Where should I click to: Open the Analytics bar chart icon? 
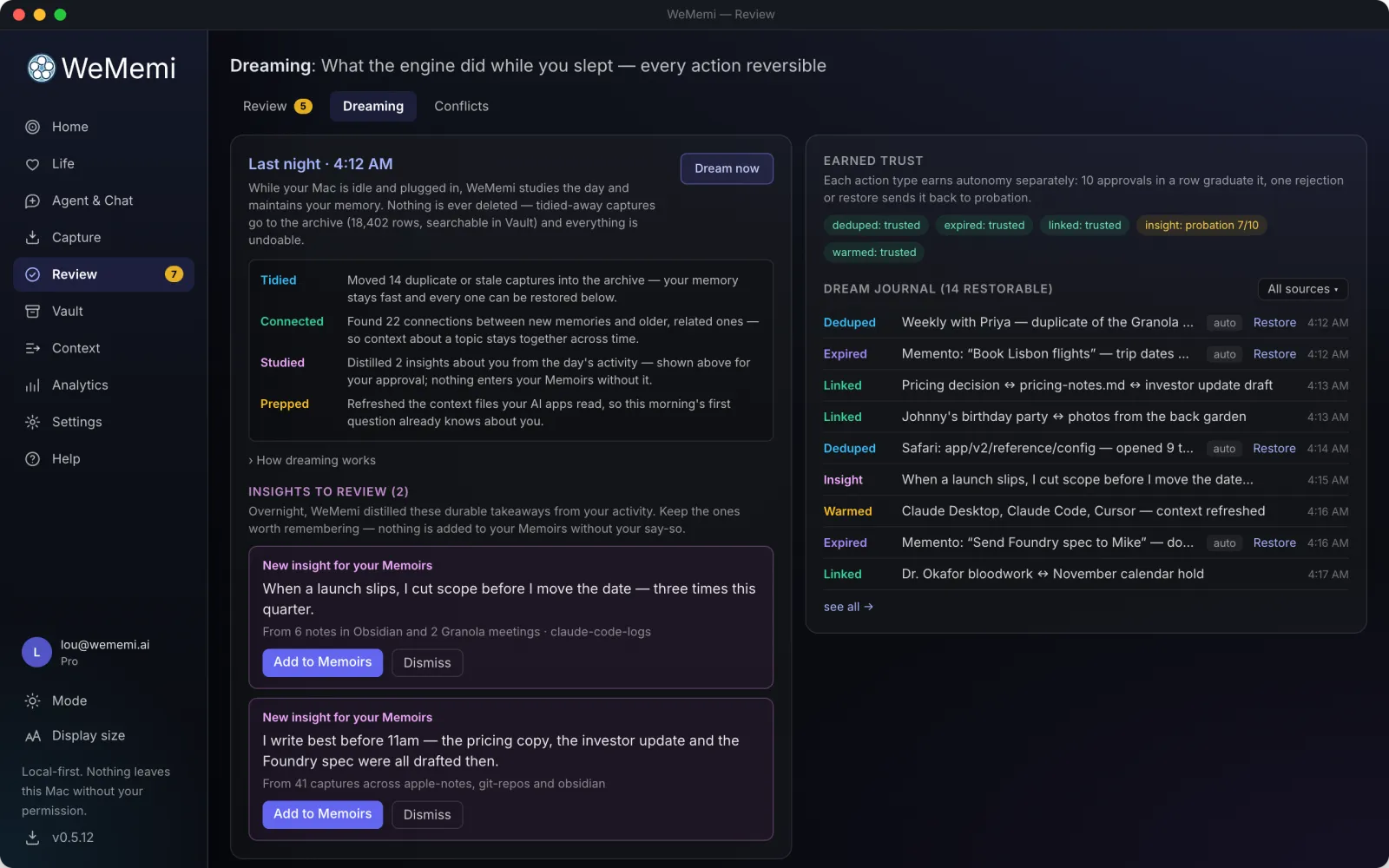[33, 385]
